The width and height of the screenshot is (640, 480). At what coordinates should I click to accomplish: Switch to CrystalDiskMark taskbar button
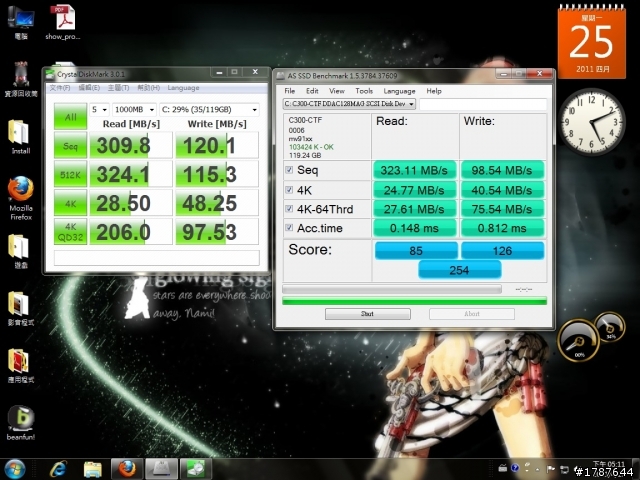coord(196,469)
